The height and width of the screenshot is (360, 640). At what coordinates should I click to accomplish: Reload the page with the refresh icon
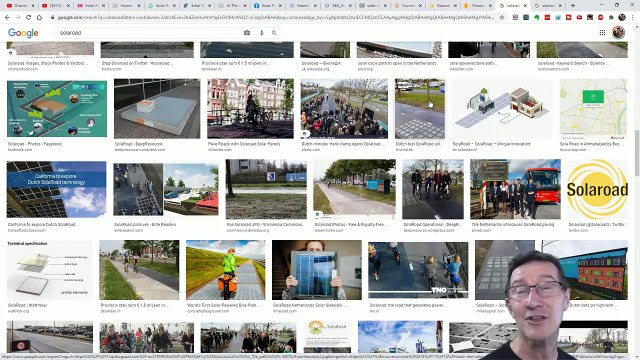click(x=29, y=18)
